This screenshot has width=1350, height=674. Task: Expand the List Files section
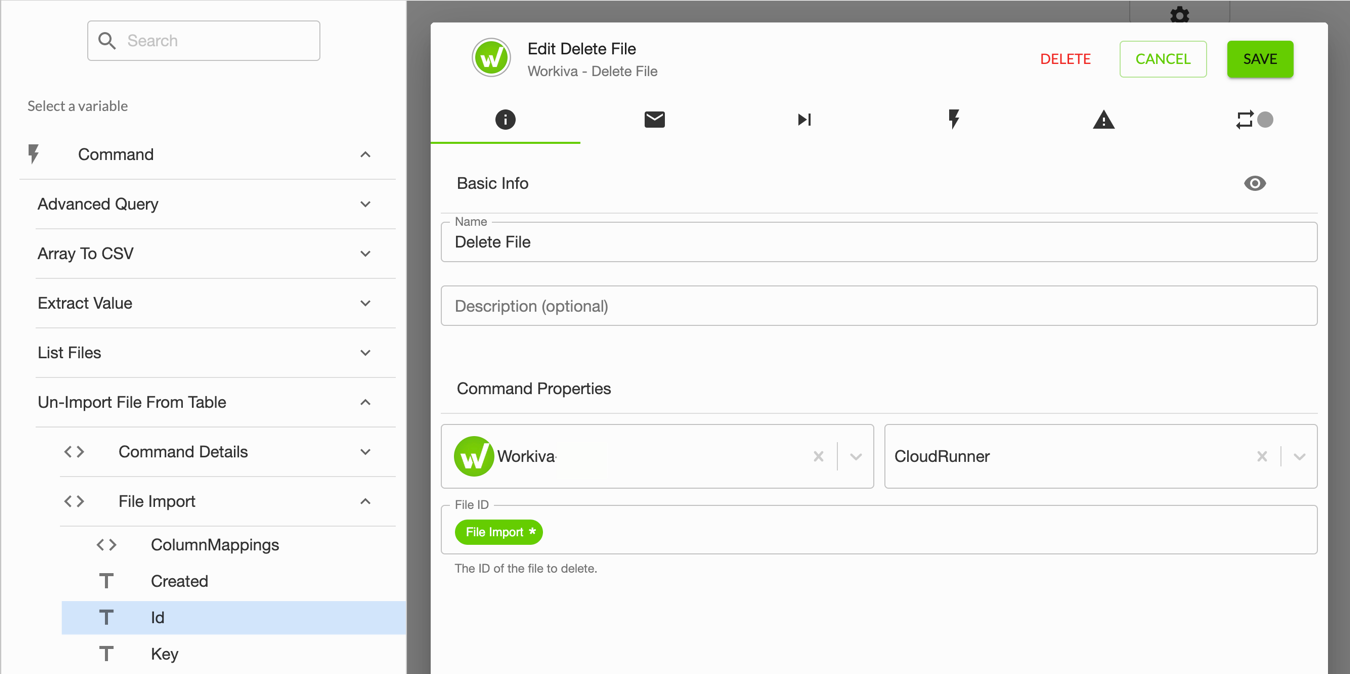(365, 353)
